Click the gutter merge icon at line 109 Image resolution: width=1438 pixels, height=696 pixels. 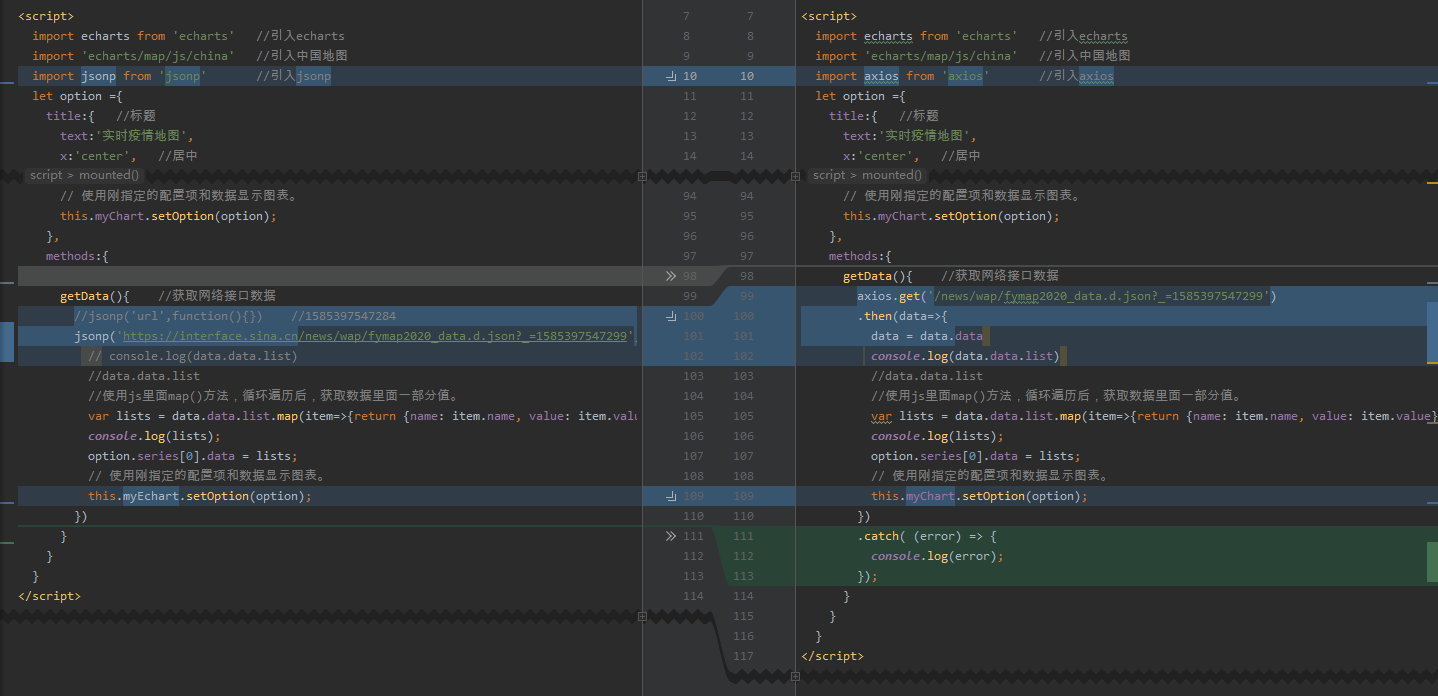pos(671,496)
